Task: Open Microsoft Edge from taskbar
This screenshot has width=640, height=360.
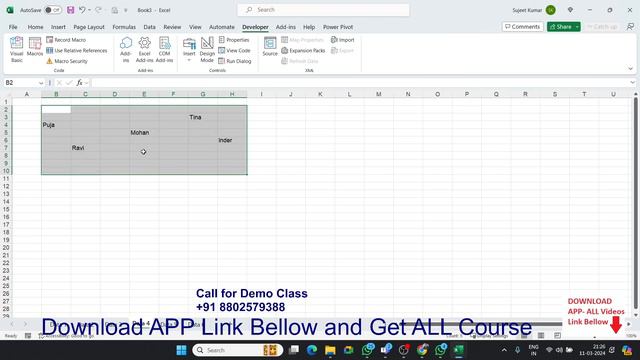Action: pyautogui.click(x=312, y=350)
